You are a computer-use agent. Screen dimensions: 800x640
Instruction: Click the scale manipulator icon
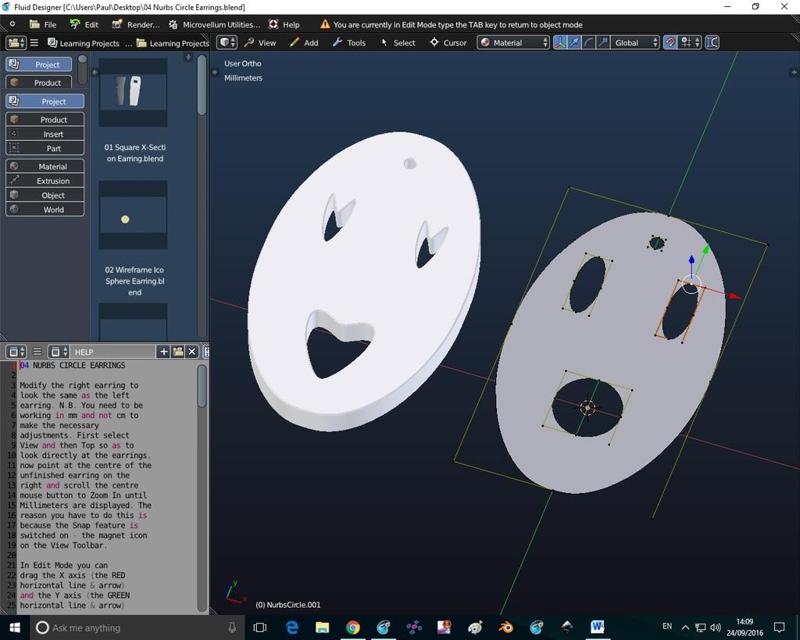coord(601,43)
